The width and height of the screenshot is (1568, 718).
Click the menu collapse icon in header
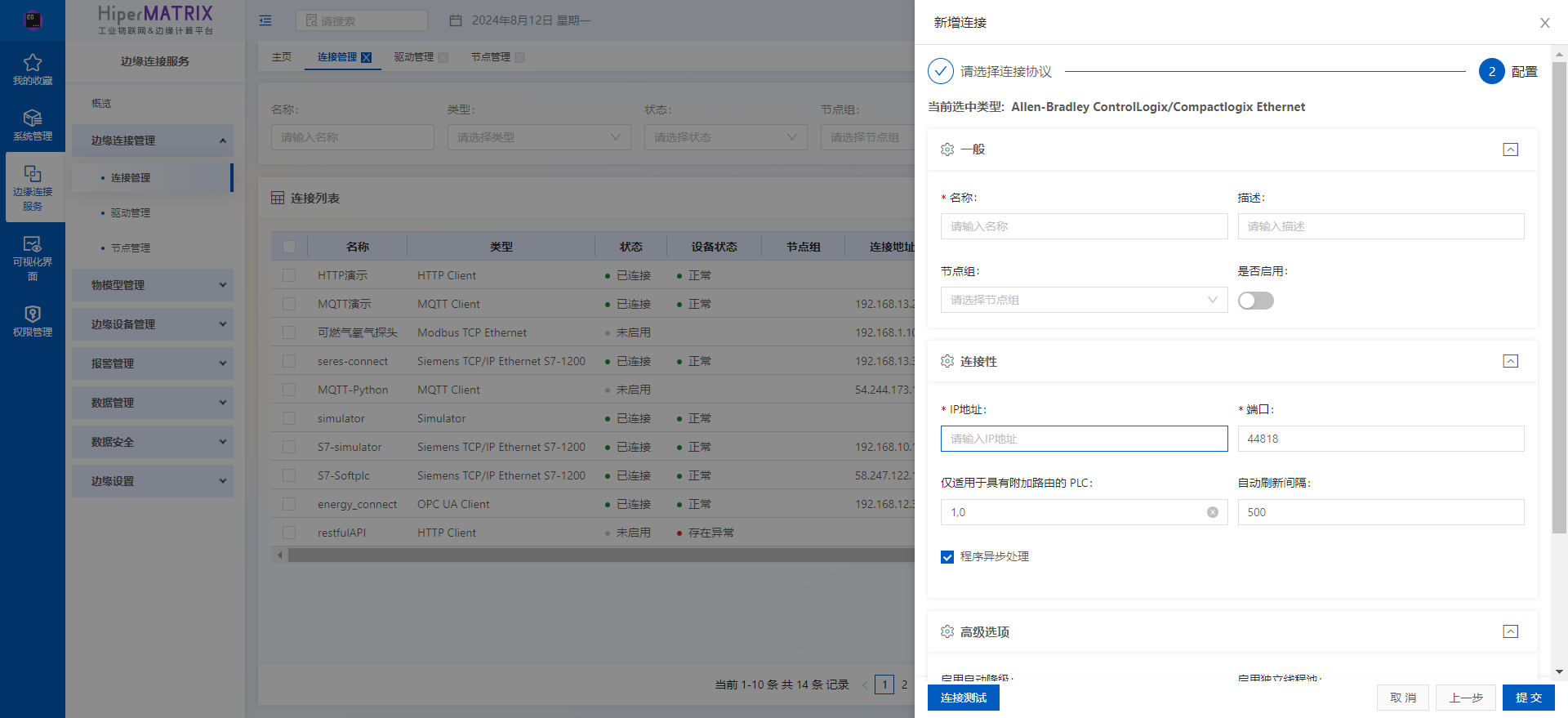pyautogui.click(x=265, y=20)
